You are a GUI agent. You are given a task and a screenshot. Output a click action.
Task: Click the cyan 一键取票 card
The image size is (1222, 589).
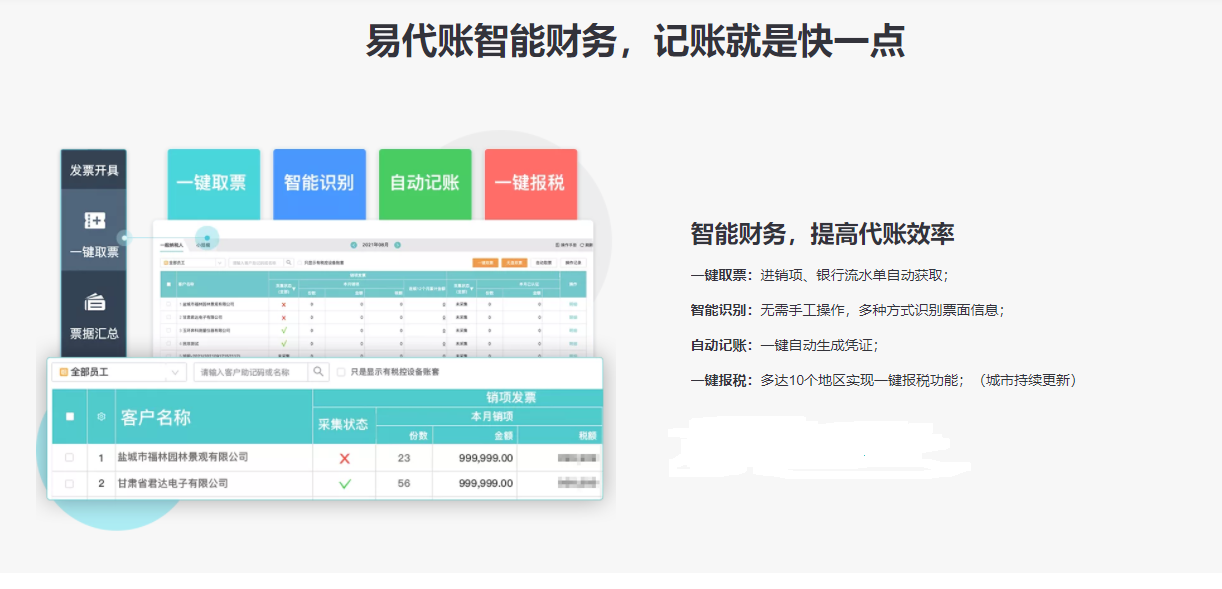pos(213,184)
